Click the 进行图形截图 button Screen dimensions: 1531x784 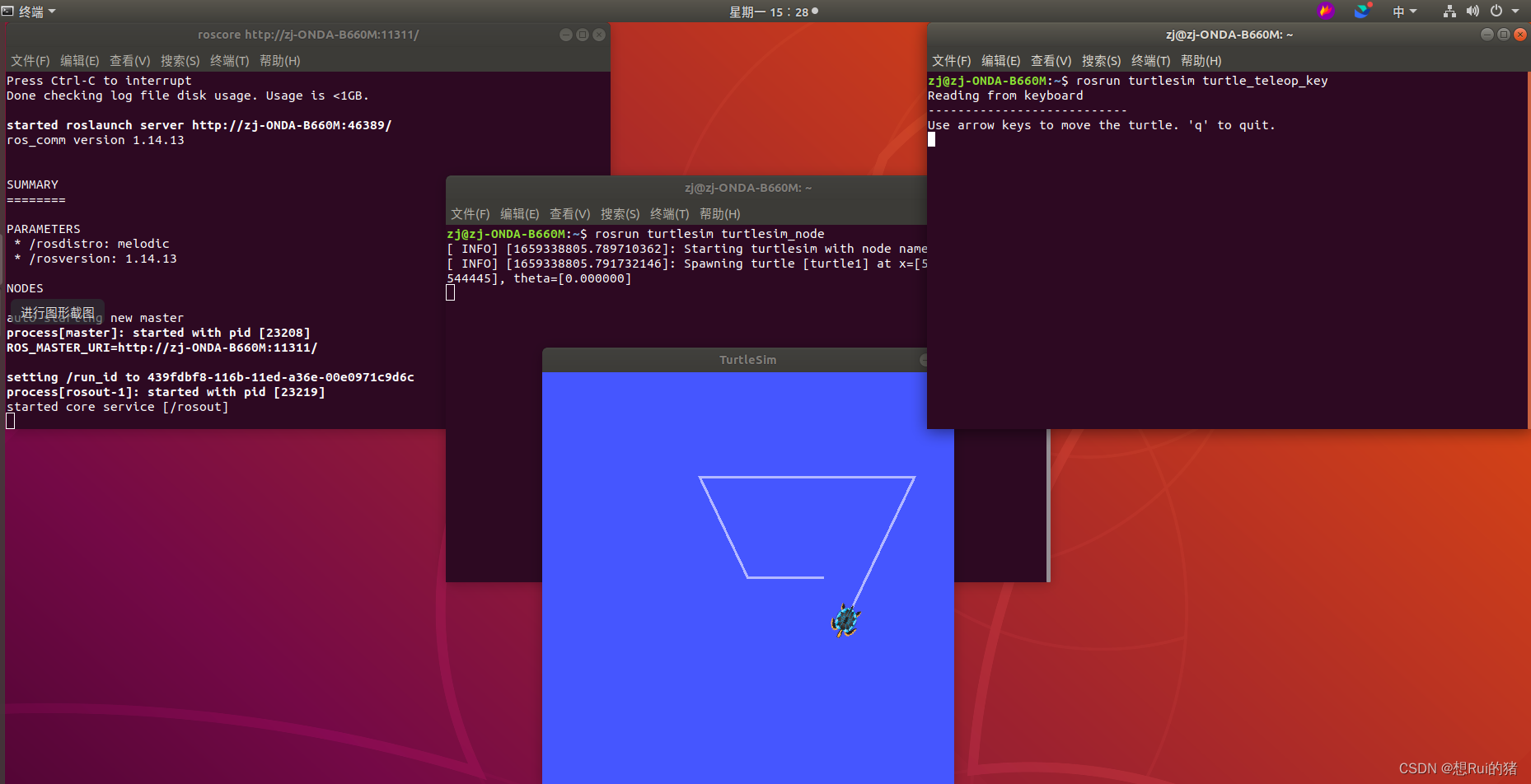(x=57, y=312)
